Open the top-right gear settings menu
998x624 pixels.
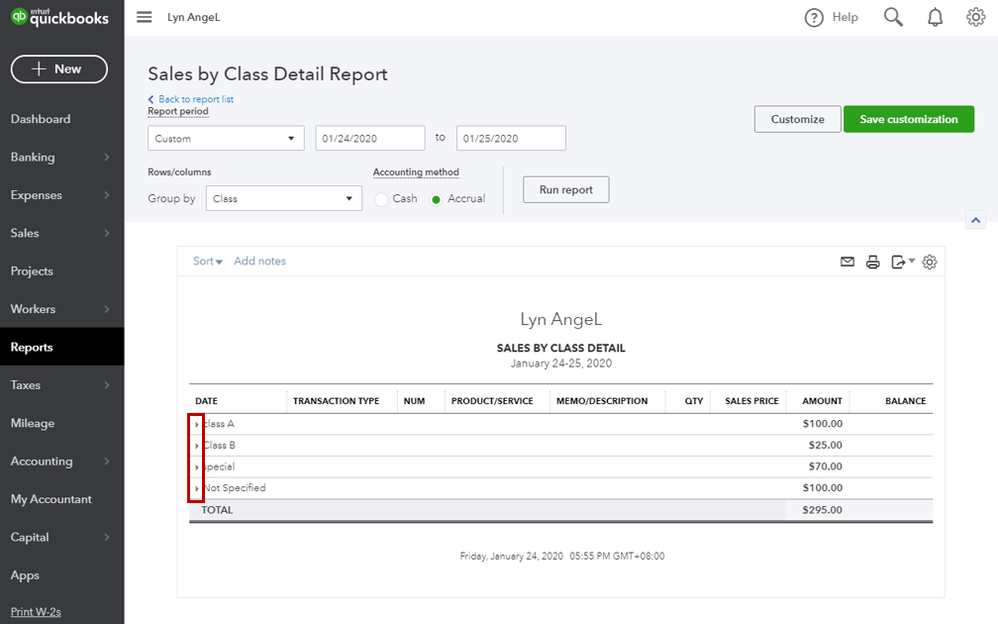[x=976, y=17]
